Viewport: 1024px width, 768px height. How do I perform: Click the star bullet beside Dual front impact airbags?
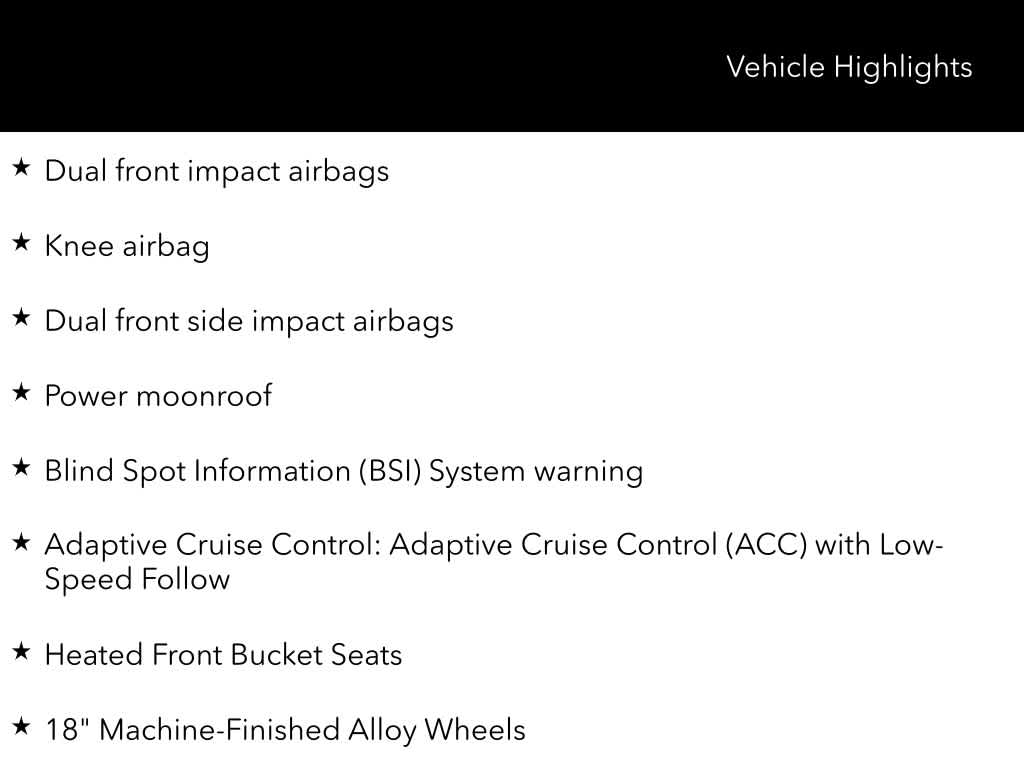(x=21, y=168)
